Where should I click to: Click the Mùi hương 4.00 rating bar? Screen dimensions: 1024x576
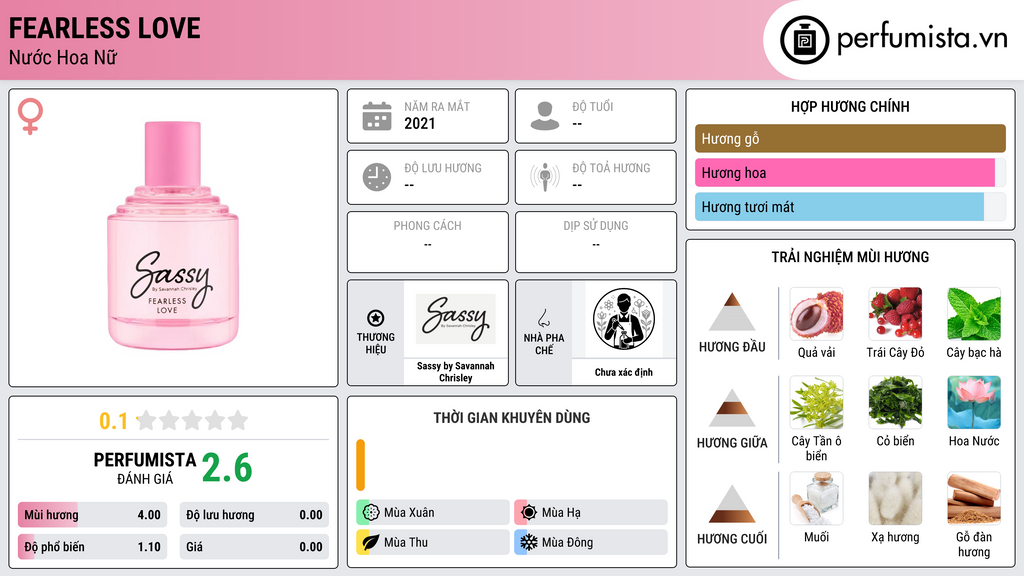tap(93, 515)
